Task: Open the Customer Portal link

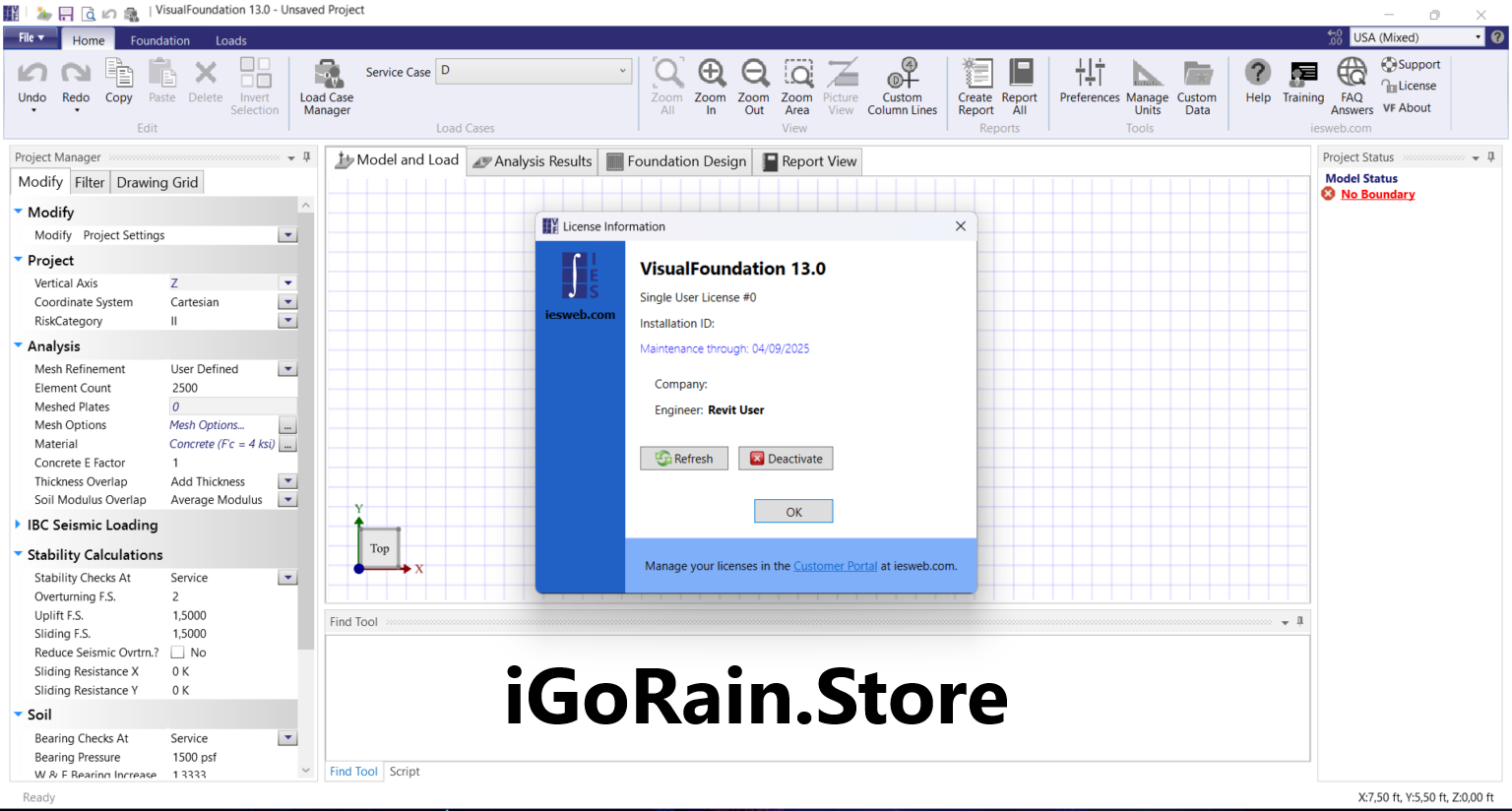Action: click(x=835, y=566)
